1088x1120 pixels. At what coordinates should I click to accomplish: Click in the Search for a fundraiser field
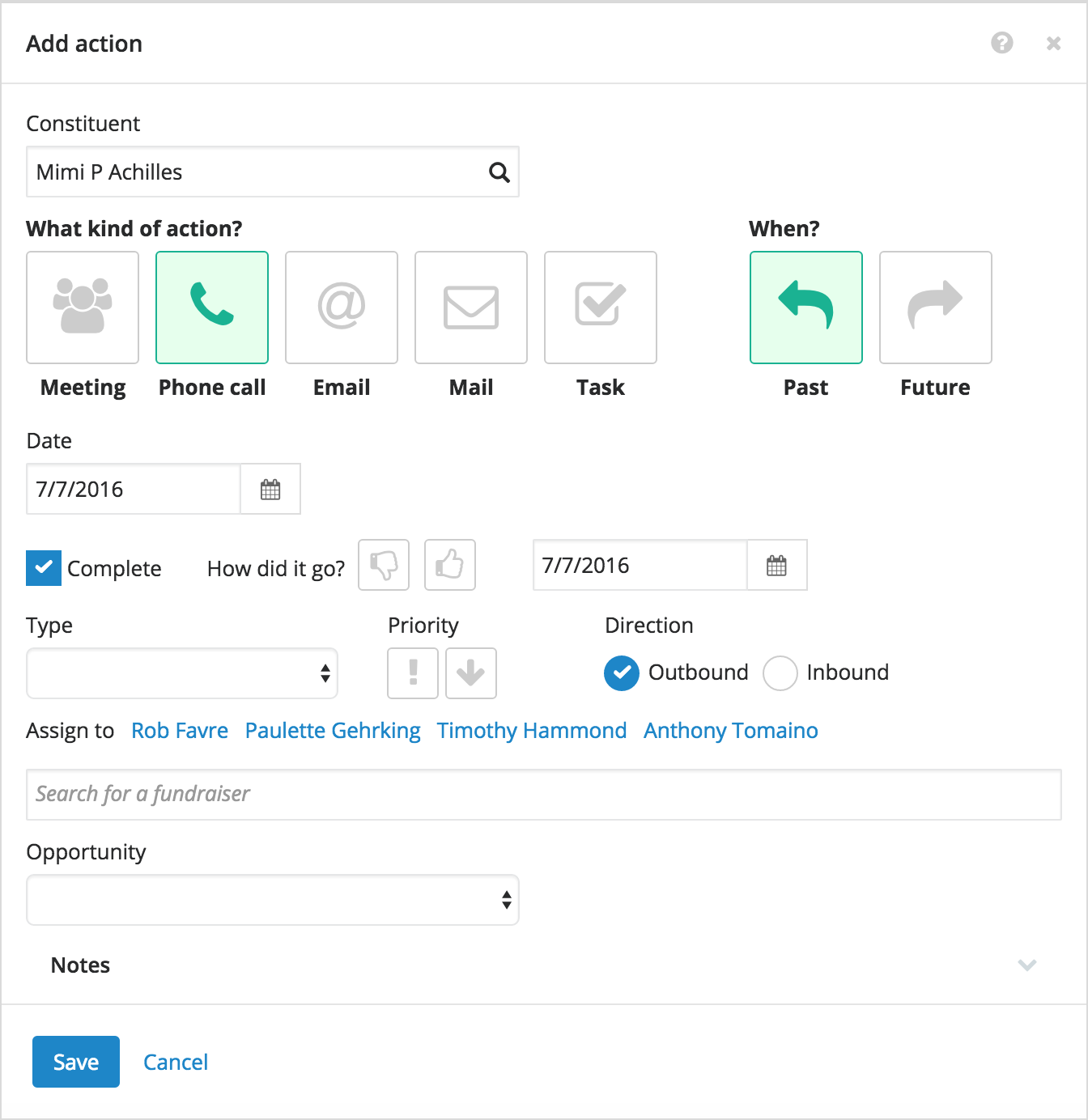coord(544,795)
